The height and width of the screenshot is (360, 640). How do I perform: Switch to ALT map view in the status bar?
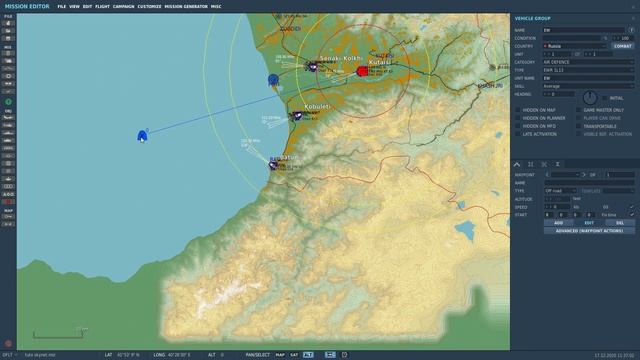pos(308,355)
